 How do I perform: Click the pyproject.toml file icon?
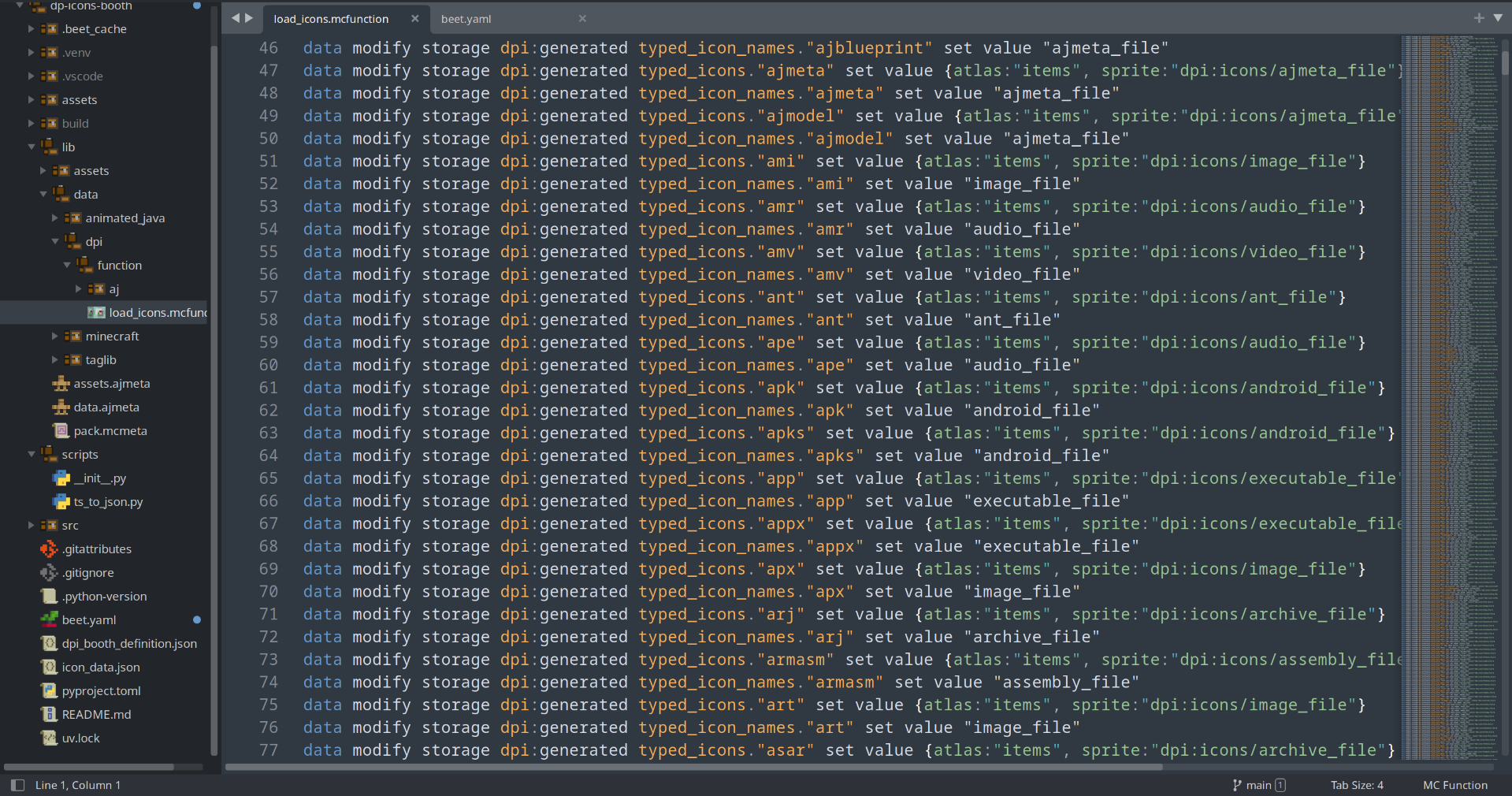49,691
